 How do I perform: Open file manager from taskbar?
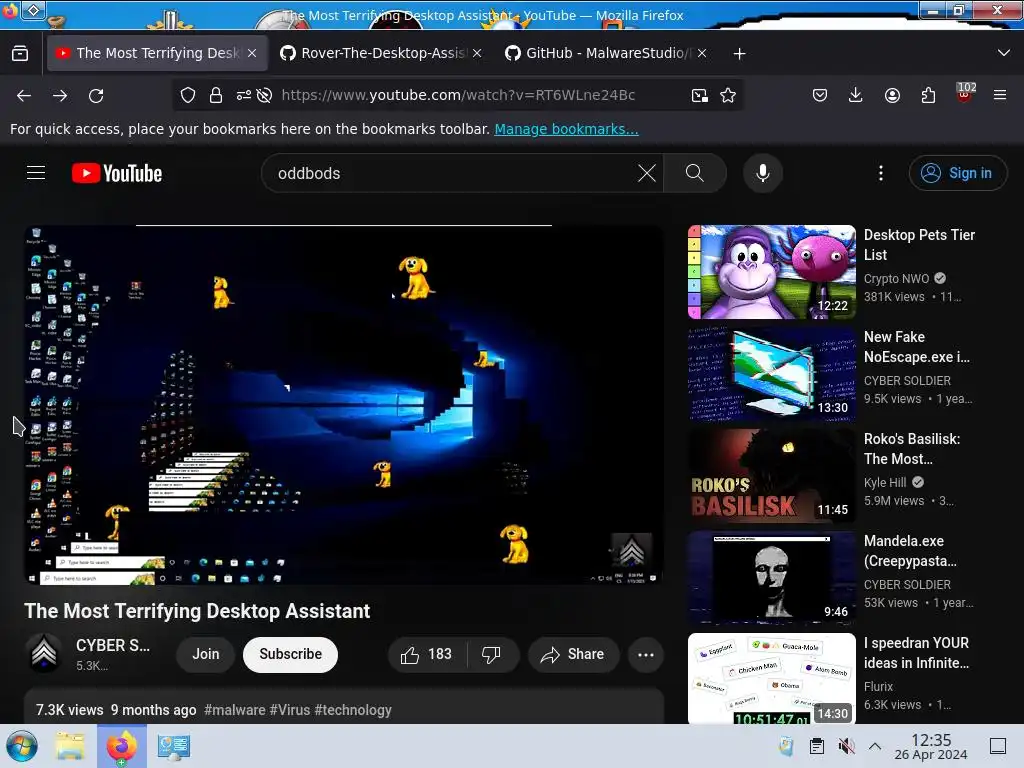tap(70, 746)
